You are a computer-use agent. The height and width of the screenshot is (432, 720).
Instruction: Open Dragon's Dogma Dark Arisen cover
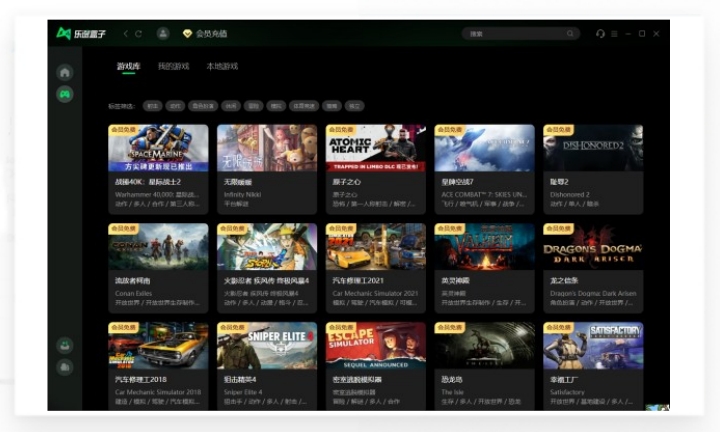click(593, 247)
